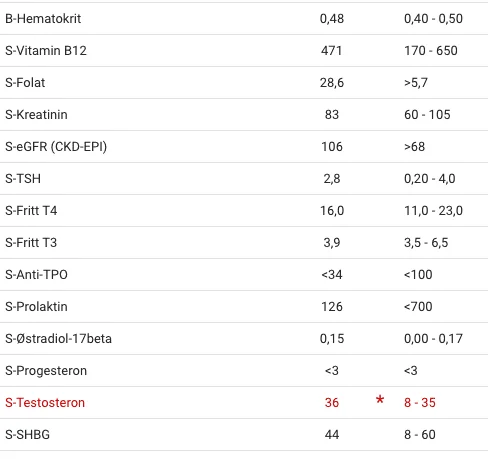Select the S-Folat result value 28,6
Image resolution: width=488 pixels, height=459 pixels.
[x=332, y=83]
